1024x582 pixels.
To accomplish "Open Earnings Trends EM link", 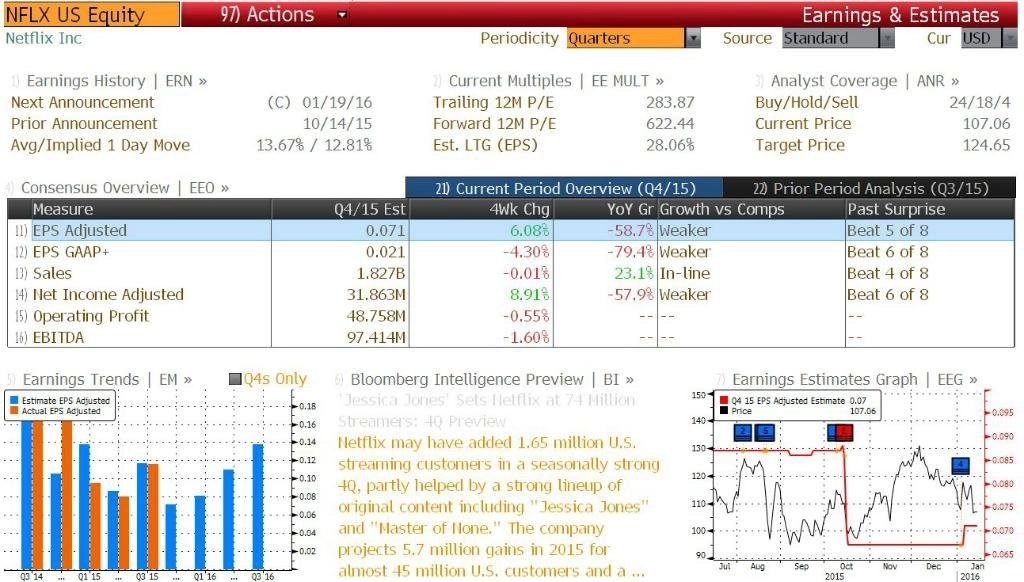I will pos(107,380).
